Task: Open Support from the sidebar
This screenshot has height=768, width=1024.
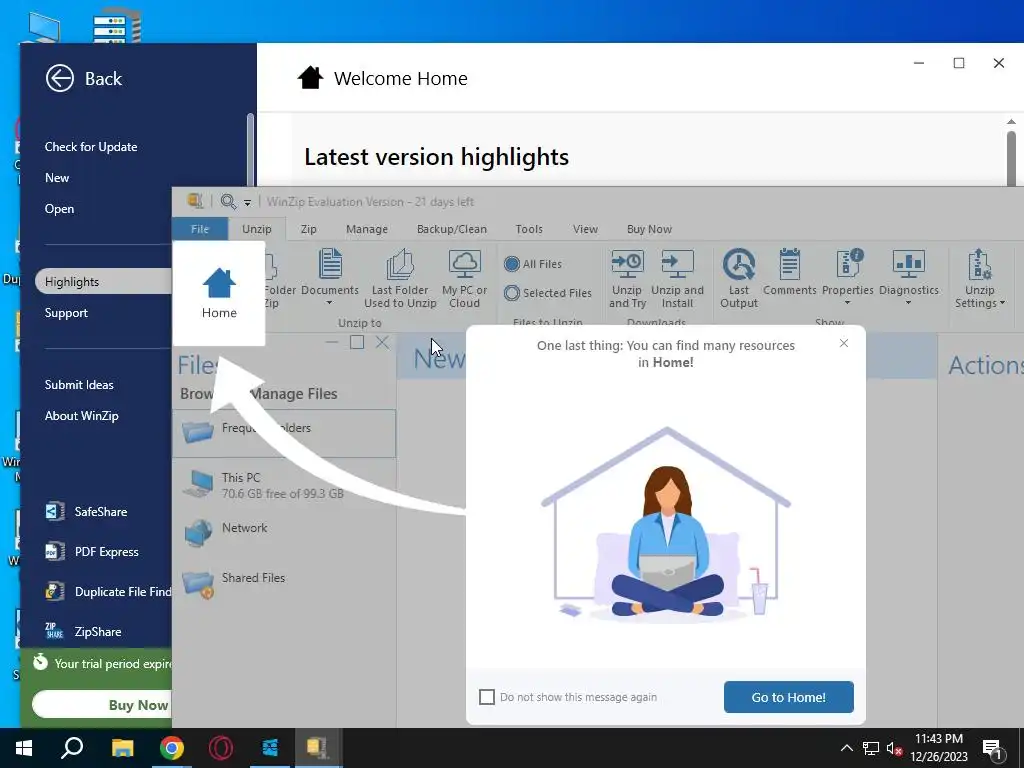Action: tap(66, 313)
